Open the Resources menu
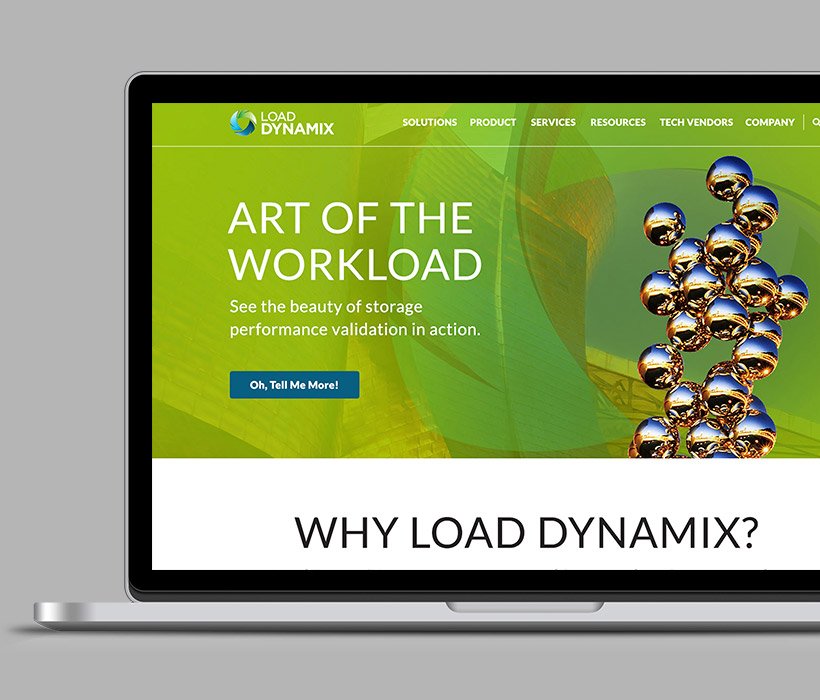This screenshot has height=700, width=820. coord(618,122)
